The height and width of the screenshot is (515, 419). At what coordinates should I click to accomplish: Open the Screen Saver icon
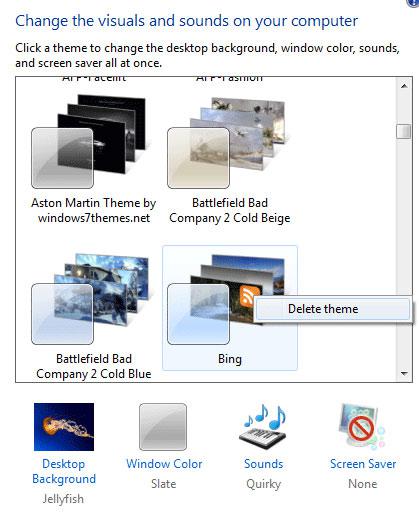(x=362, y=427)
